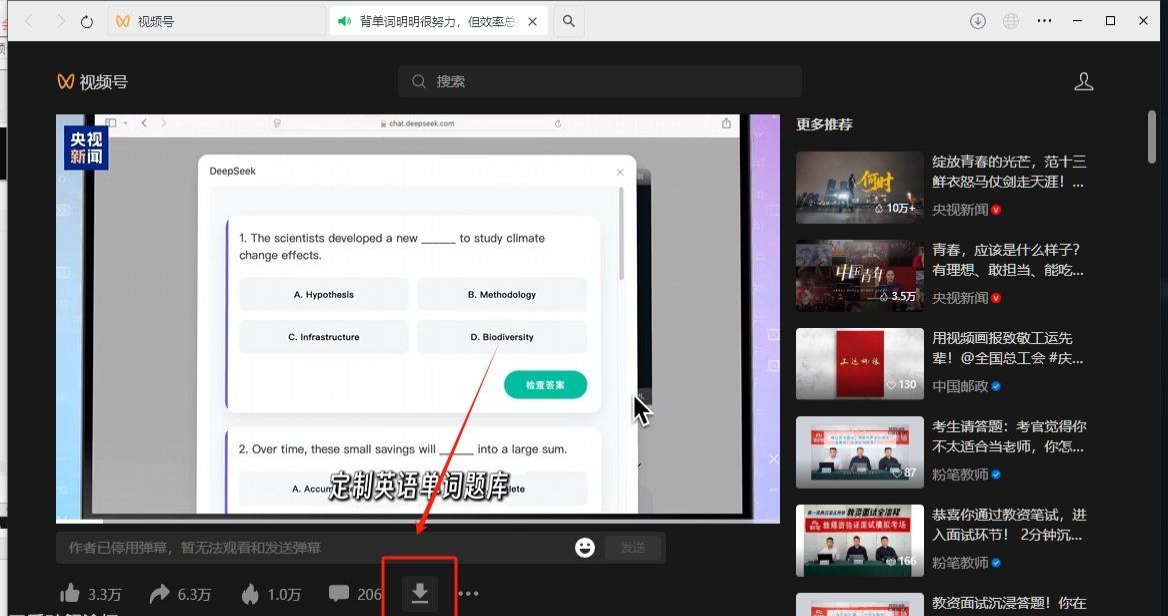Image resolution: width=1168 pixels, height=616 pixels.
Task: Click the flame recommend icon
Action: point(250,594)
